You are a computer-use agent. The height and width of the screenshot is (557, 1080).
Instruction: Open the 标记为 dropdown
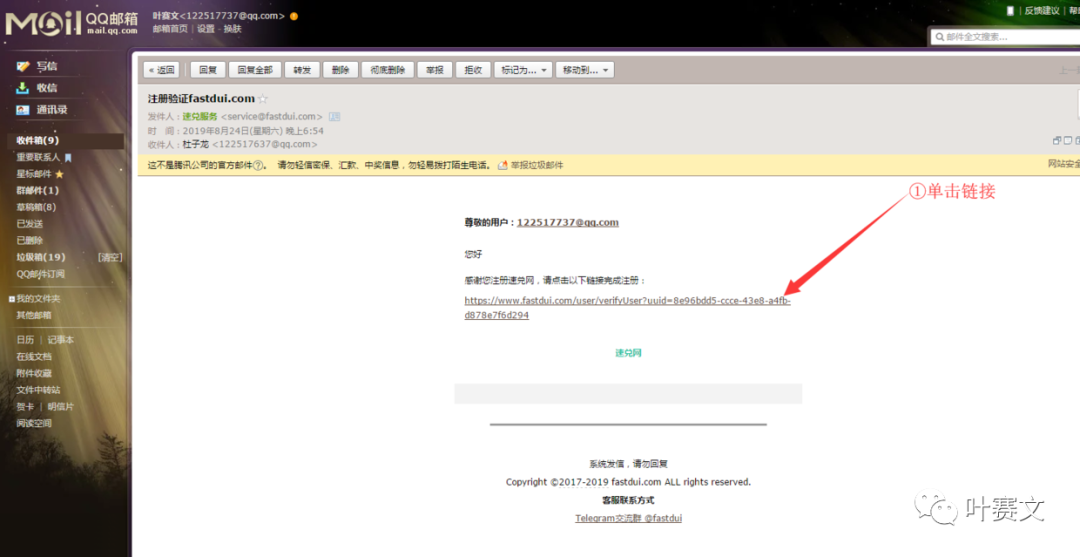(523, 70)
